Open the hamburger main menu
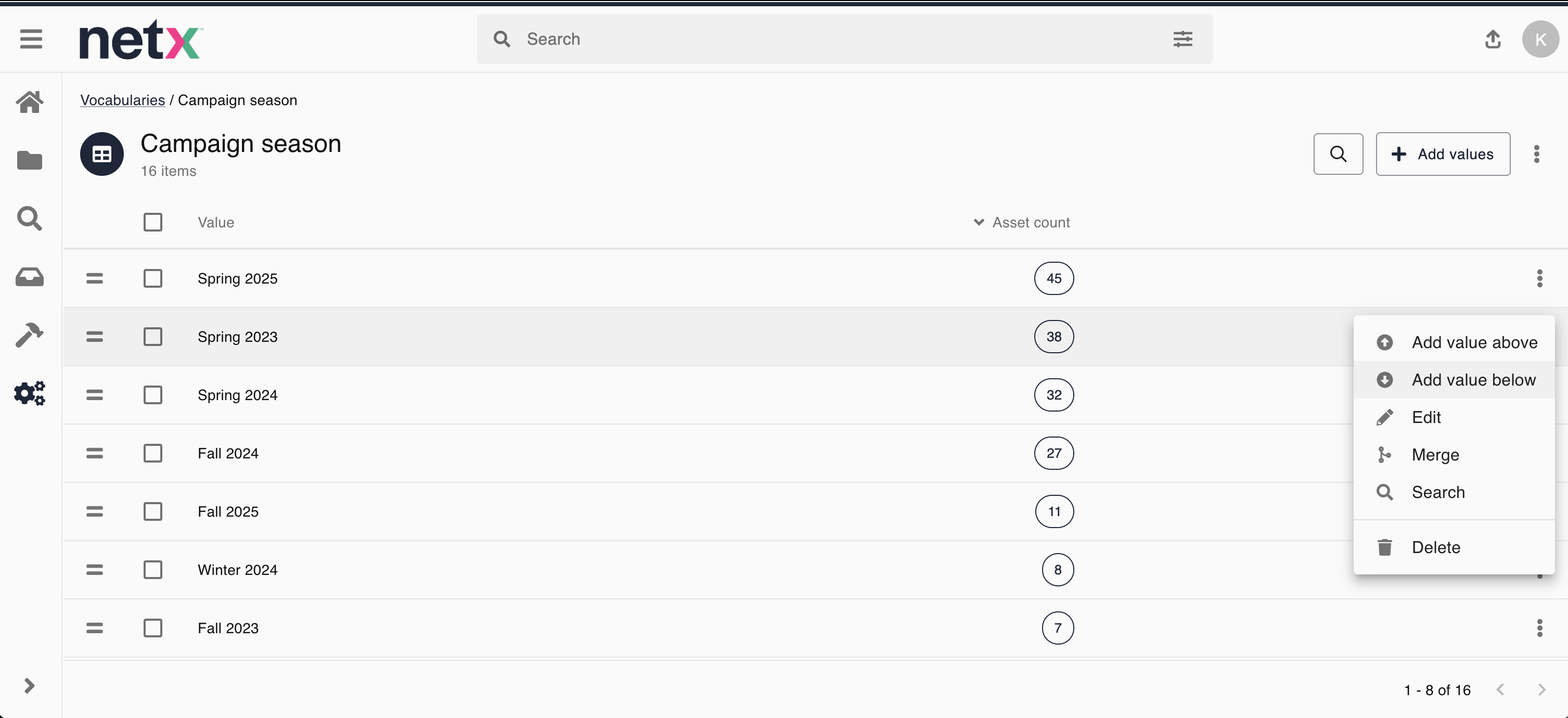This screenshot has width=1568, height=718. point(31,39)
